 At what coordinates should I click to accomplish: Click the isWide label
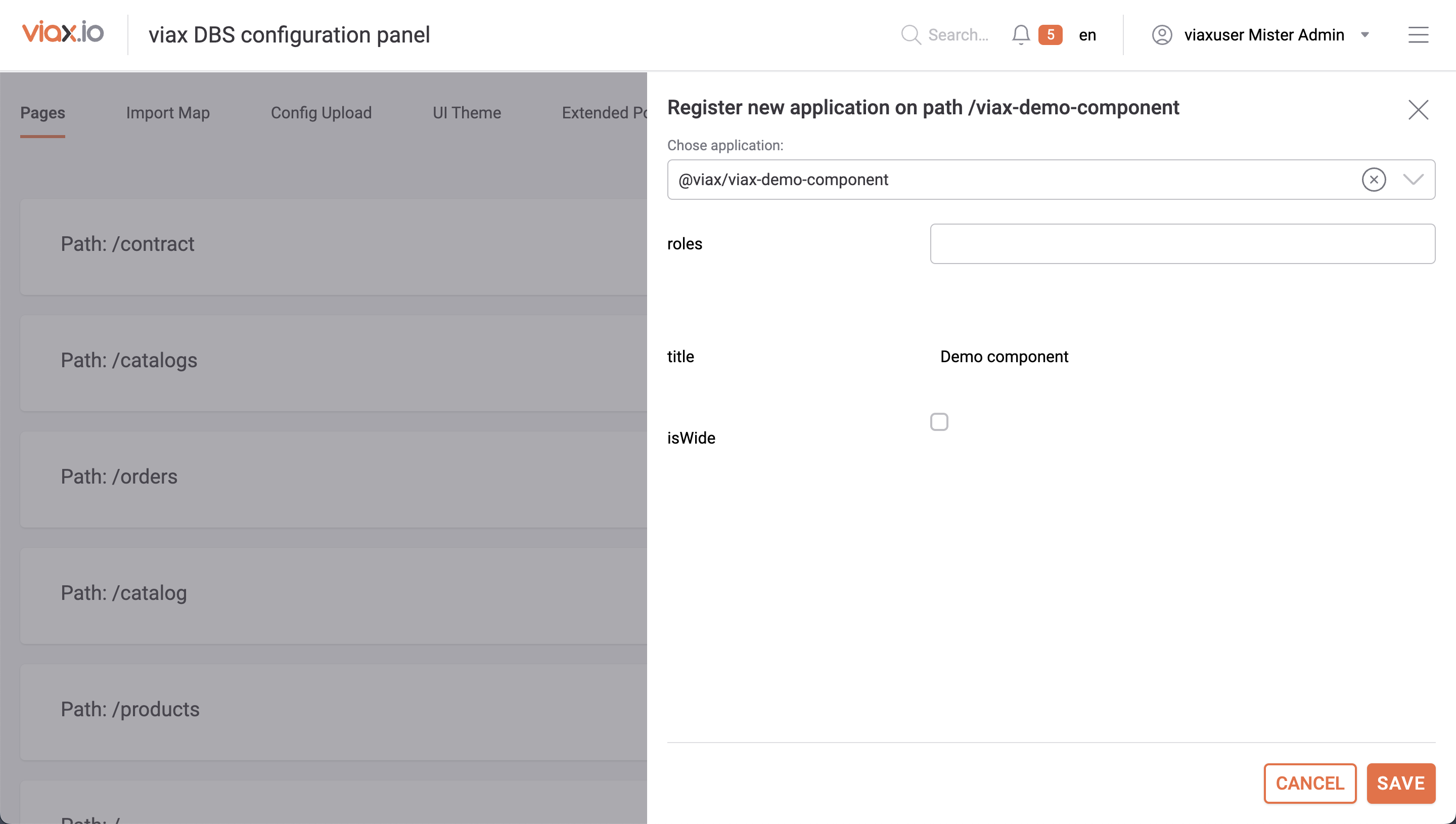[691, 438]
